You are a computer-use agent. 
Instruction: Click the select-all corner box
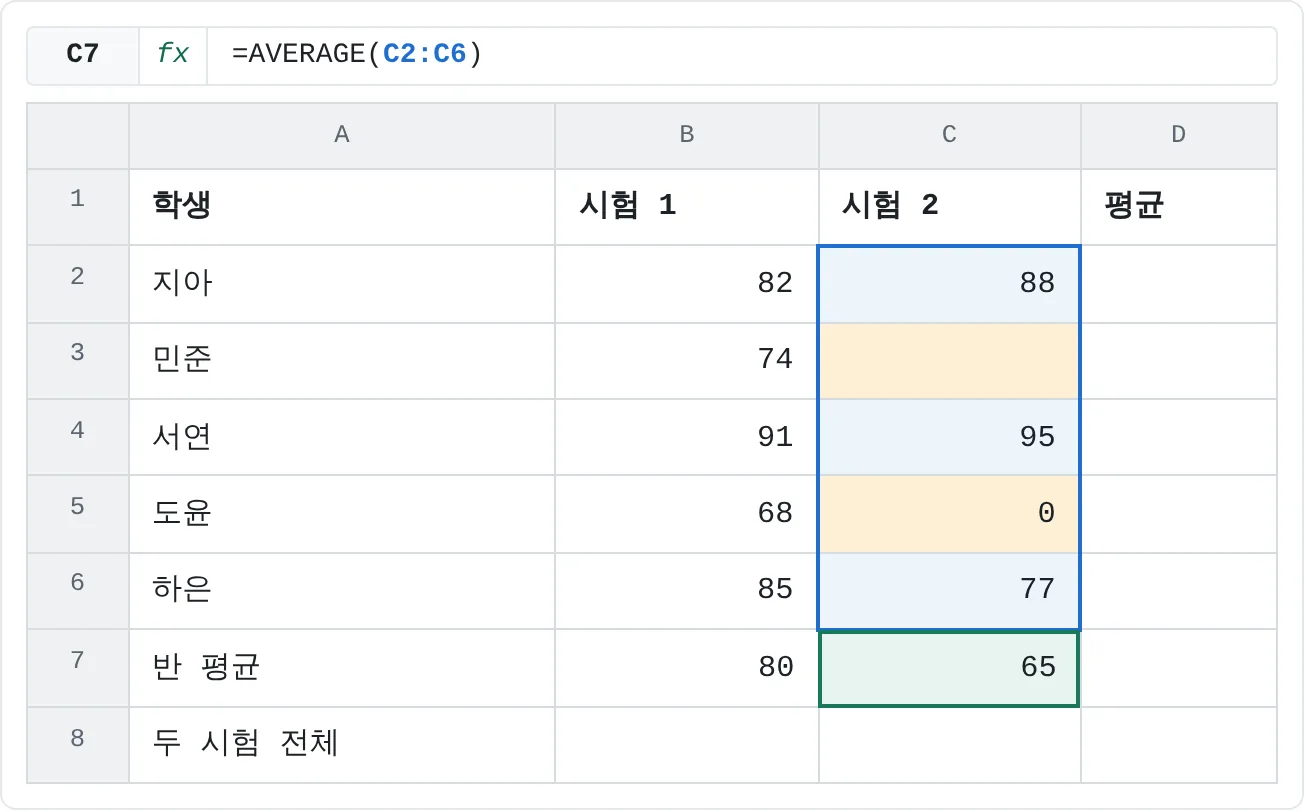[x=78, y=135]
